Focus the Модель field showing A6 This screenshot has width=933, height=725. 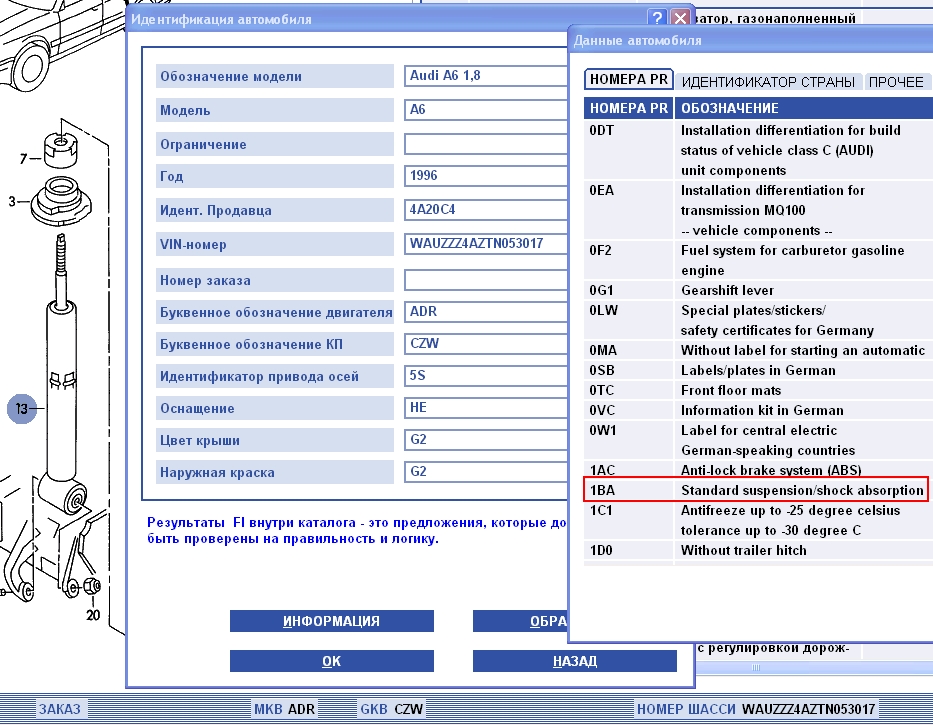click(486, 110)
